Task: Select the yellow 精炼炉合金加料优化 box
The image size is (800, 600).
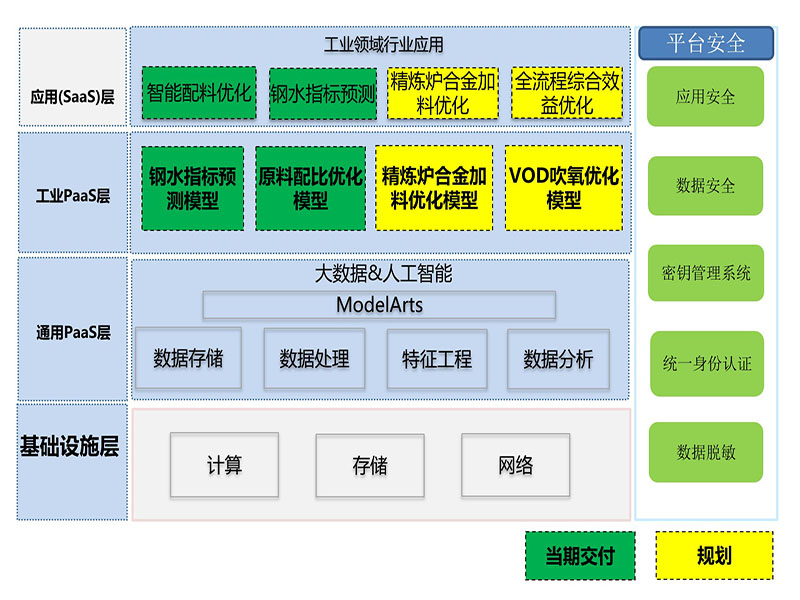Action: (x=443, y=93)
